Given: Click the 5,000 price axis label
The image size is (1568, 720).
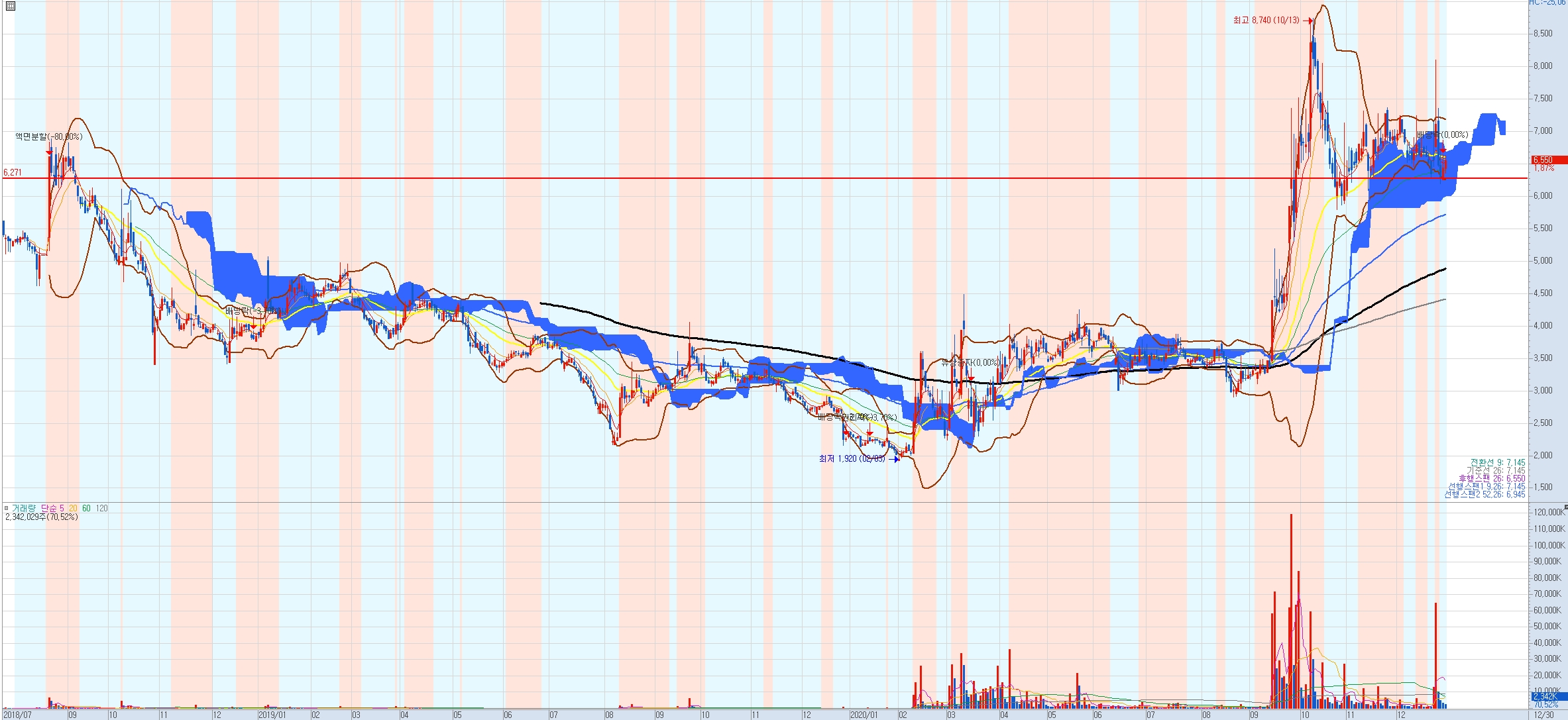Looking at the screenshot, I should tap(1543, 260).
